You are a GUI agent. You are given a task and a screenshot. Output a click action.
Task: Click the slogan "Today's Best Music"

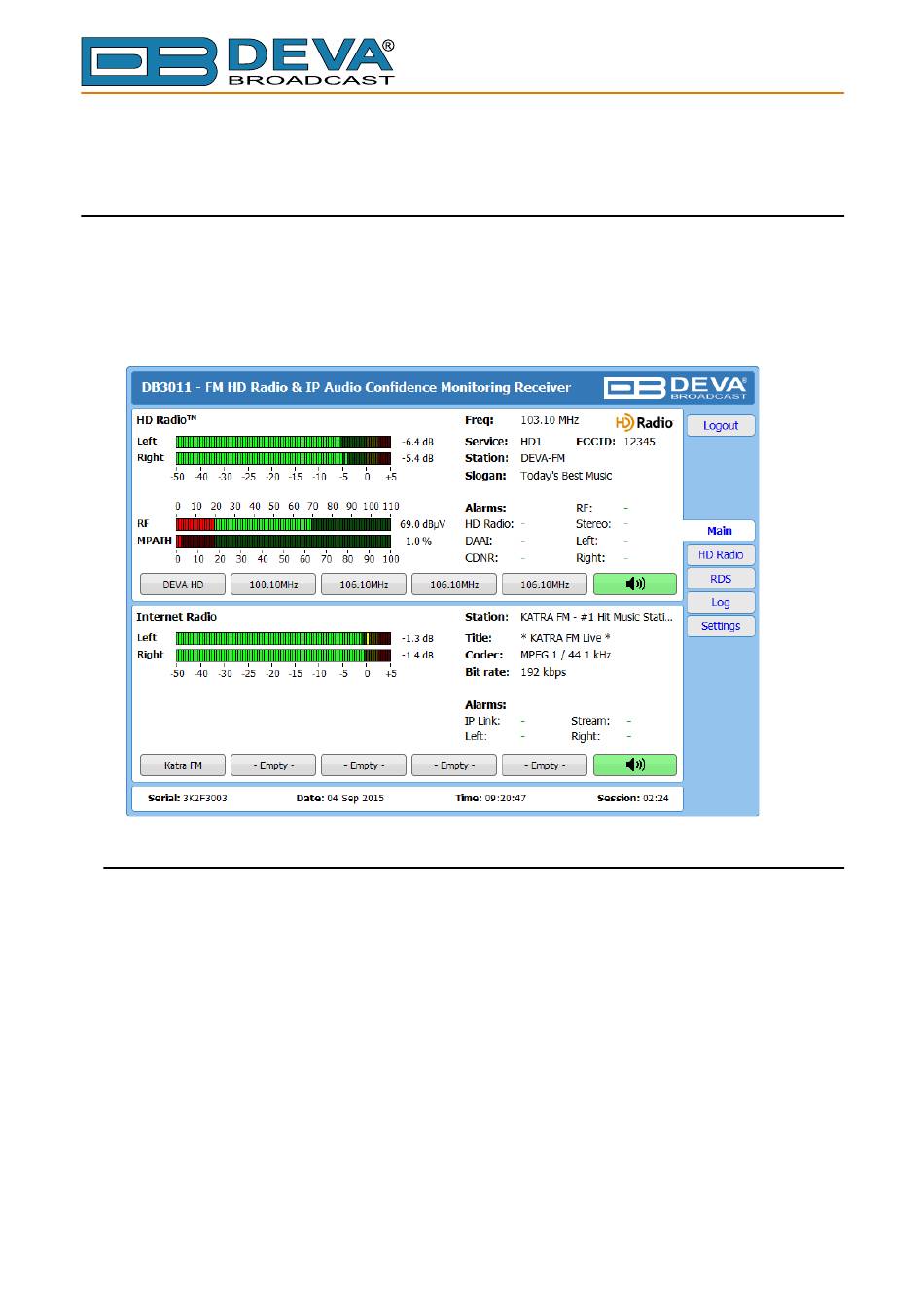(x=566, y=476)
